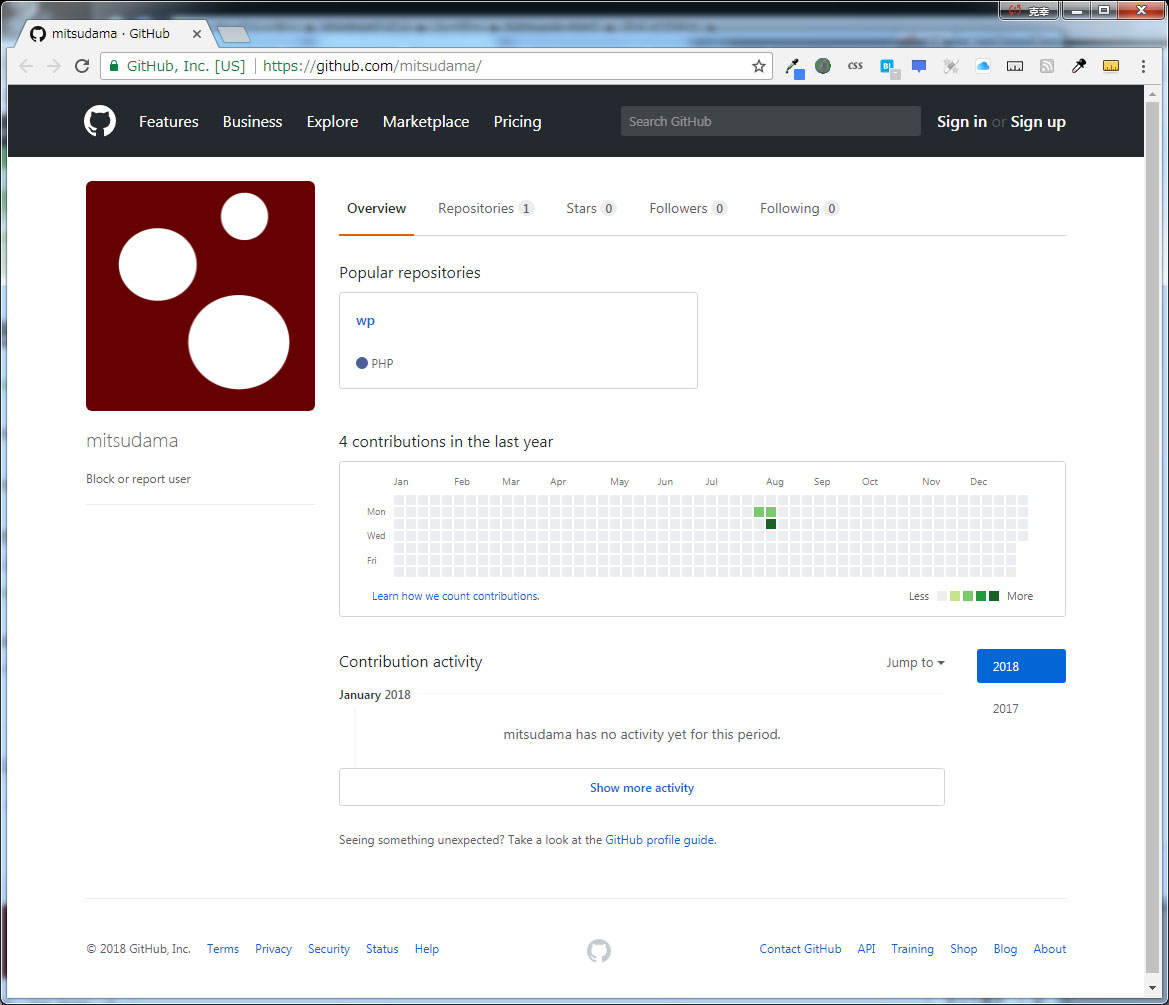Open a new browser tab
Screen dimensions: 1169x1005
coord(233,34)
